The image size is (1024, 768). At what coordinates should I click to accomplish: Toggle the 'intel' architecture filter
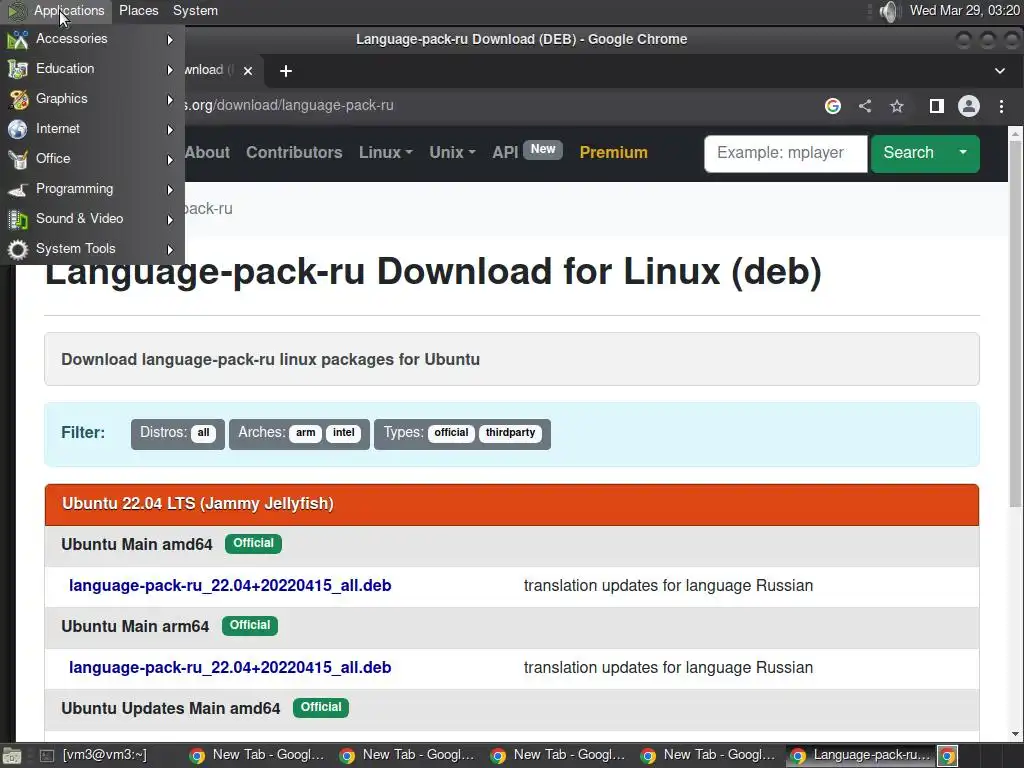pyautogui.click(x=344, y=433)
